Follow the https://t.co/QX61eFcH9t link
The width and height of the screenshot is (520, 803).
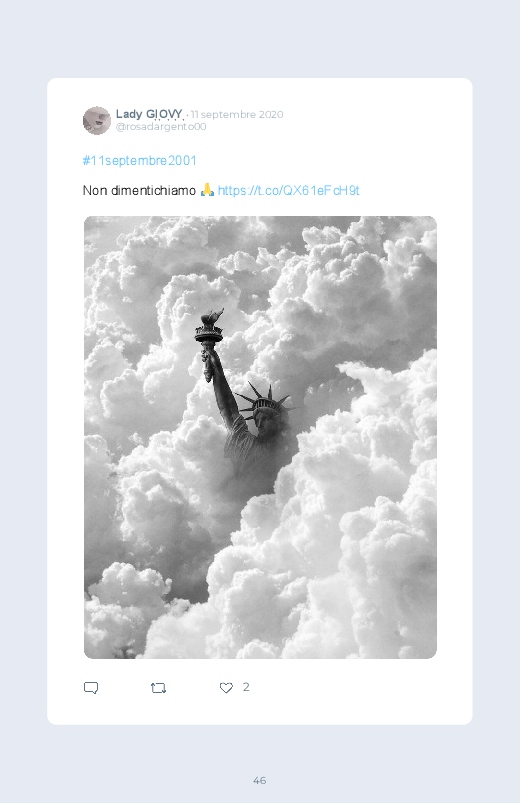(x=288, y=191)
